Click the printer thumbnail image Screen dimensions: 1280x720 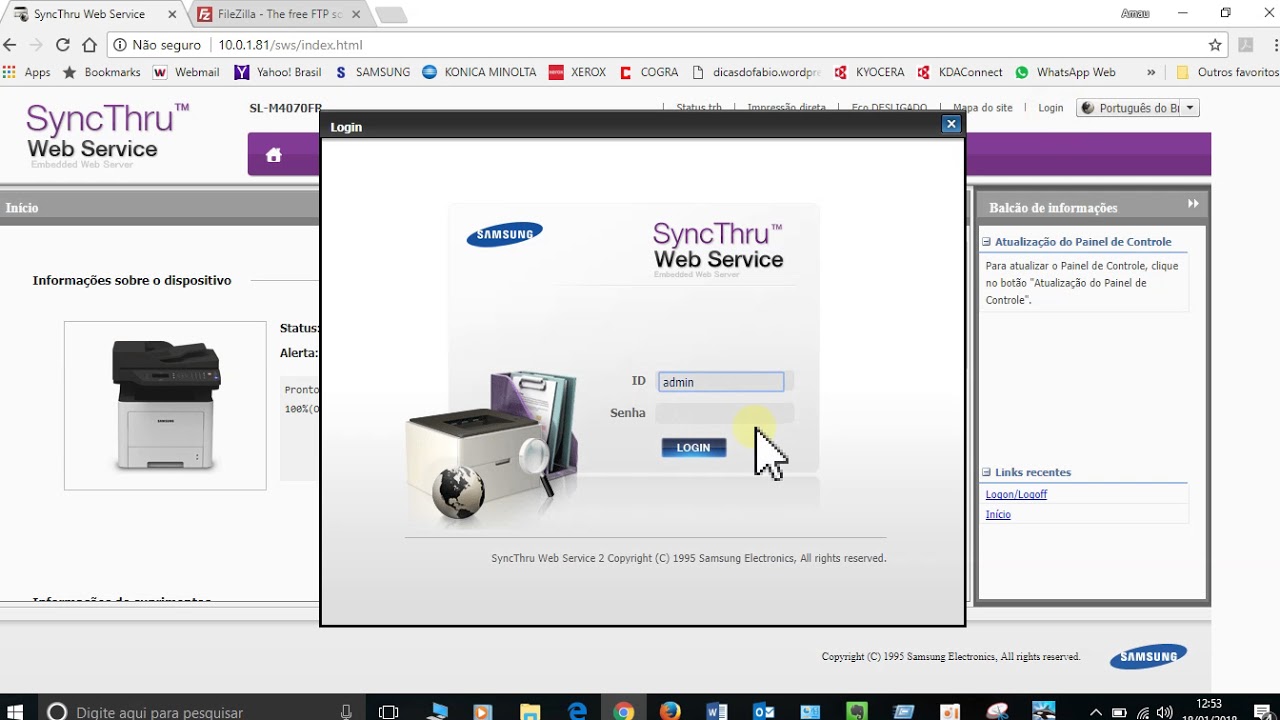click(x=165, y=405)
